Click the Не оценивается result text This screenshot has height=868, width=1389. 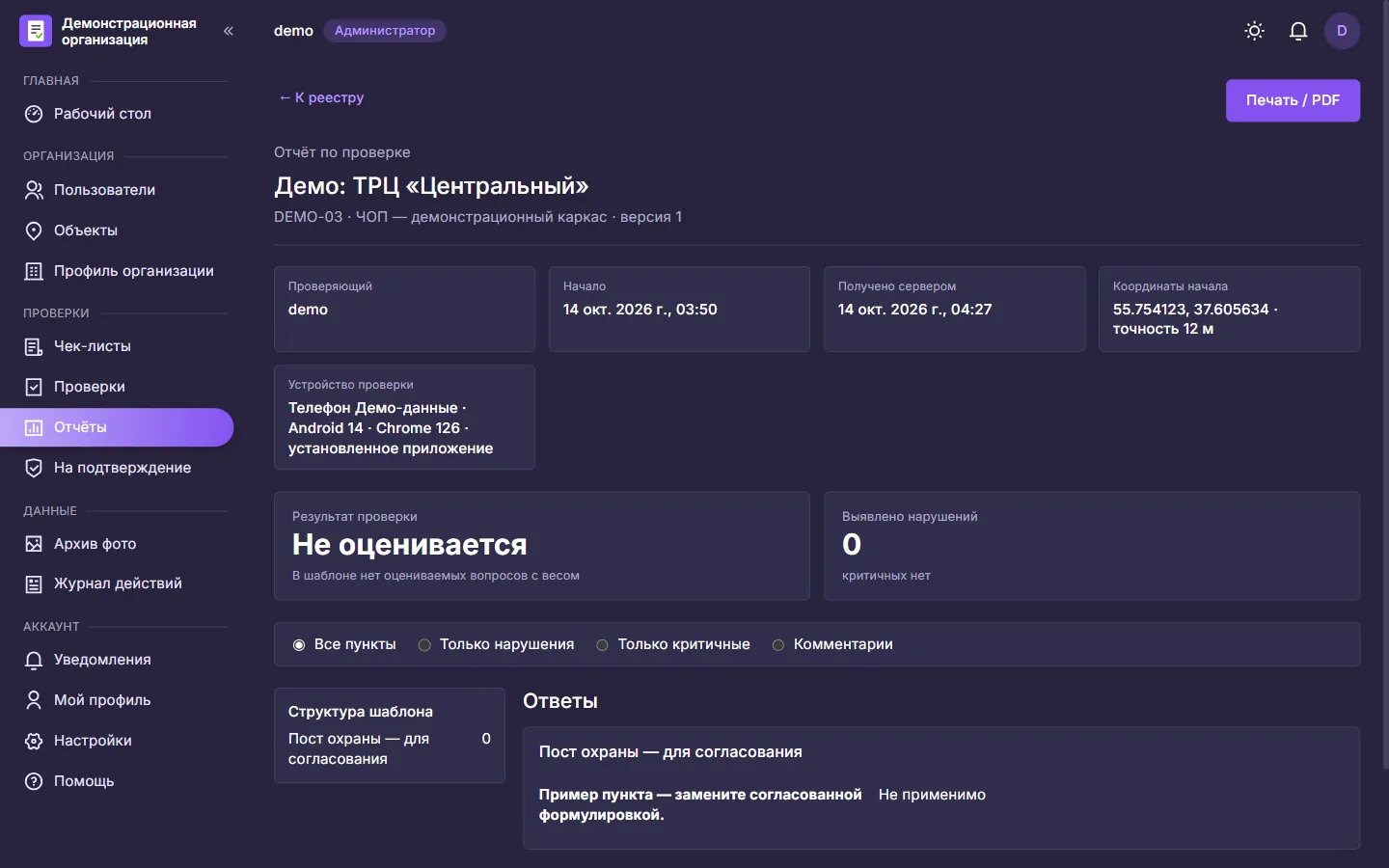click(410, 545)
